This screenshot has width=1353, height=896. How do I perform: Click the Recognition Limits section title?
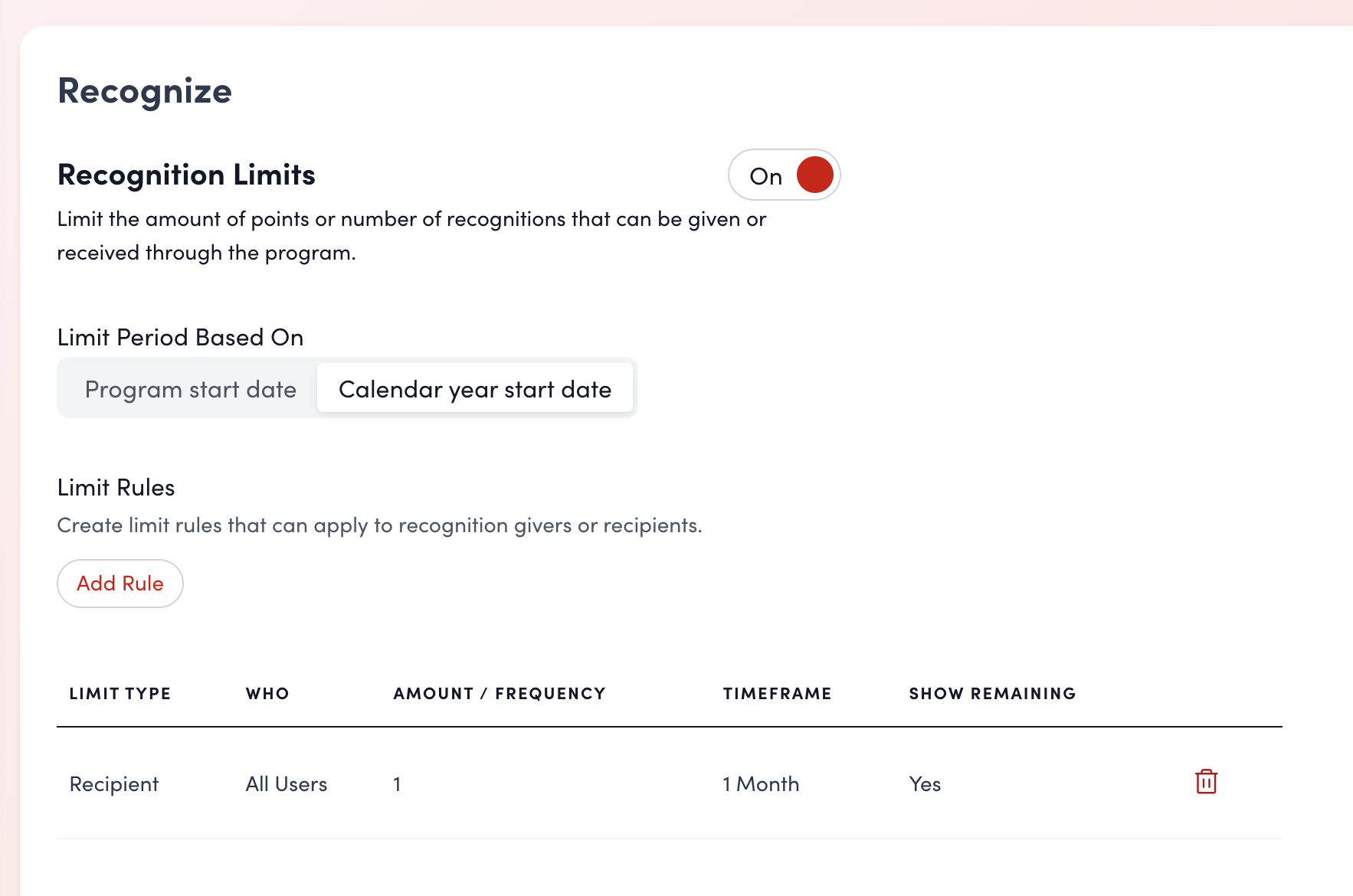pyautogui.click(x=186, y=175)
